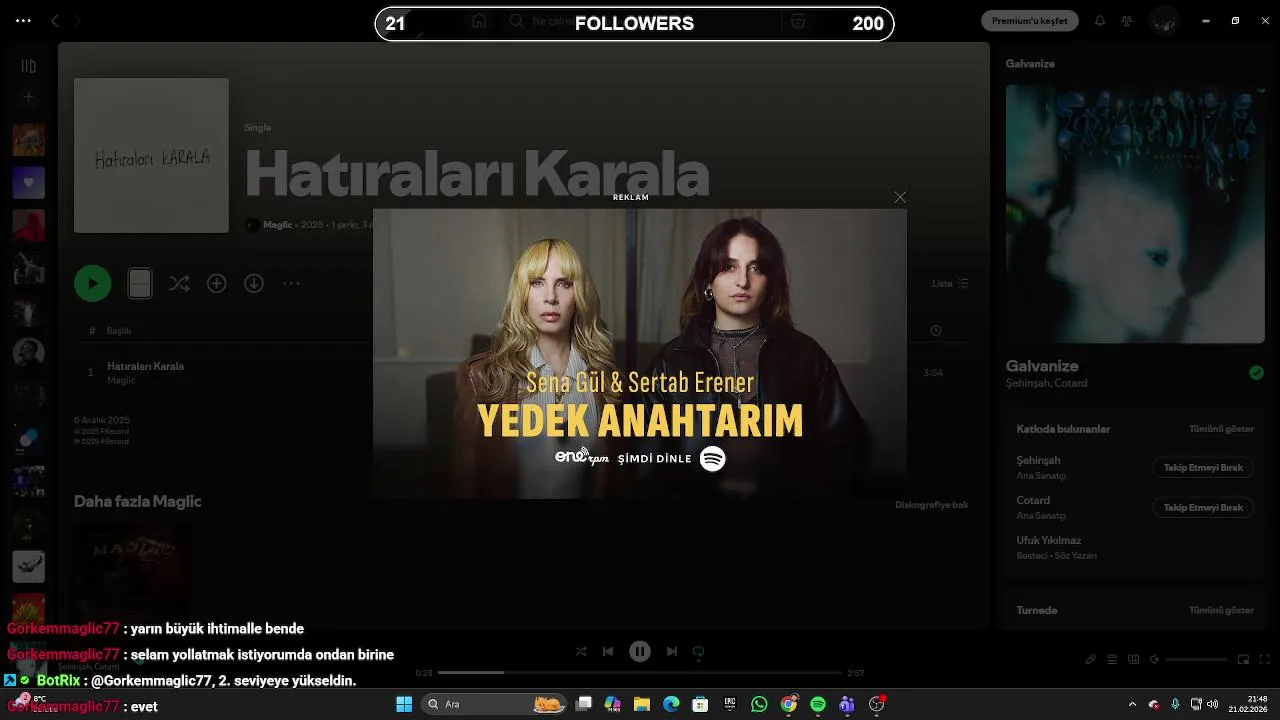Viewport: 1280px width, 720px height.
Task: Skip to next track
Action: click(x=672, y=651)
